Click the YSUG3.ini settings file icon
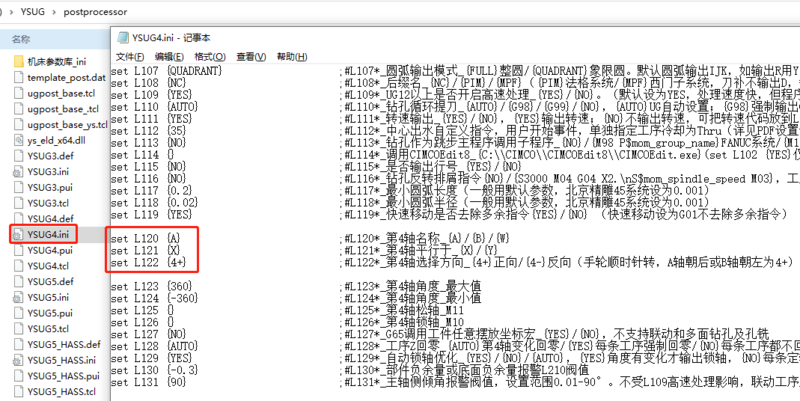Image resolution: width=800 pixels, height=401 pixels. point(18,171)
